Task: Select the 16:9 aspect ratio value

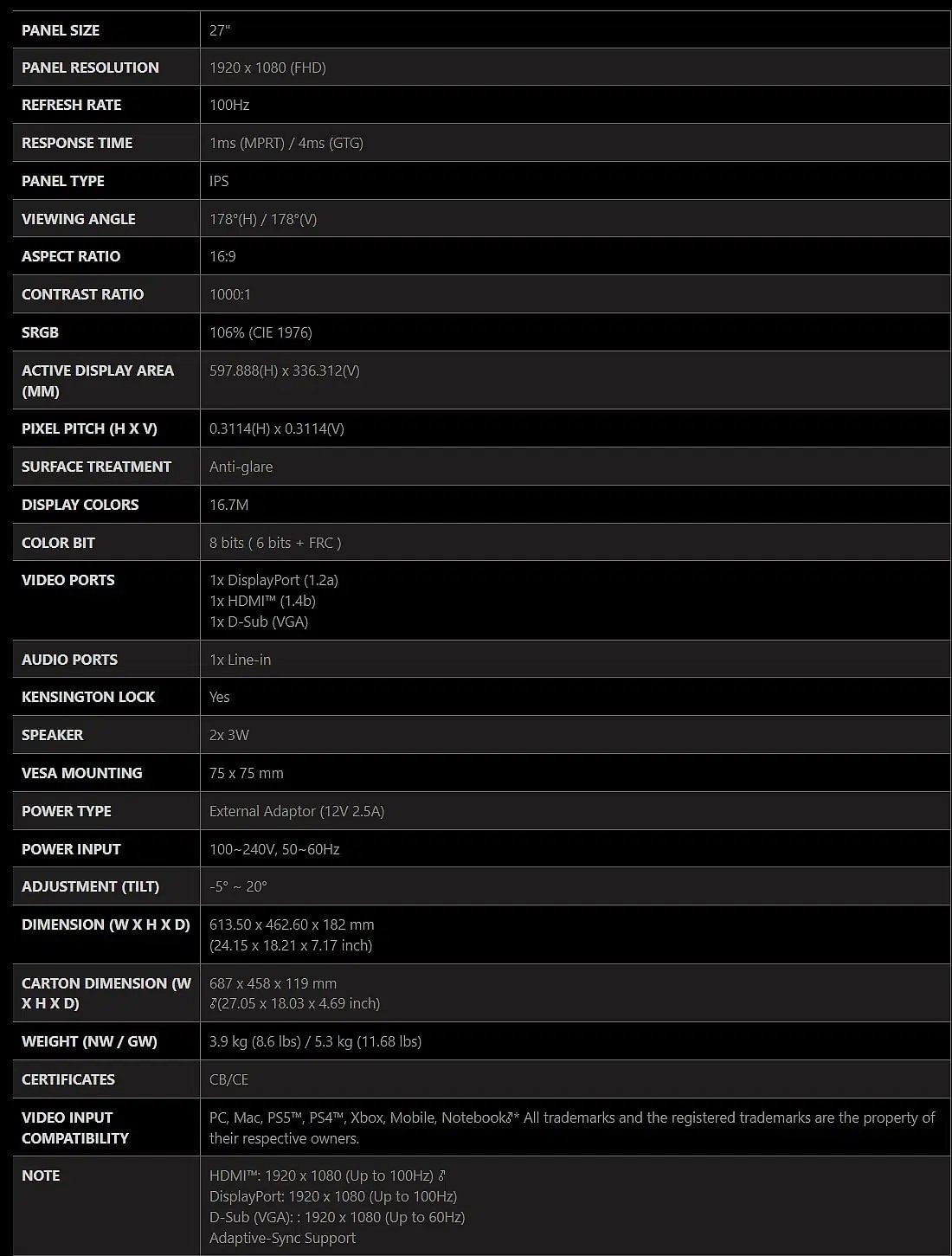Action: click(222, 256)
